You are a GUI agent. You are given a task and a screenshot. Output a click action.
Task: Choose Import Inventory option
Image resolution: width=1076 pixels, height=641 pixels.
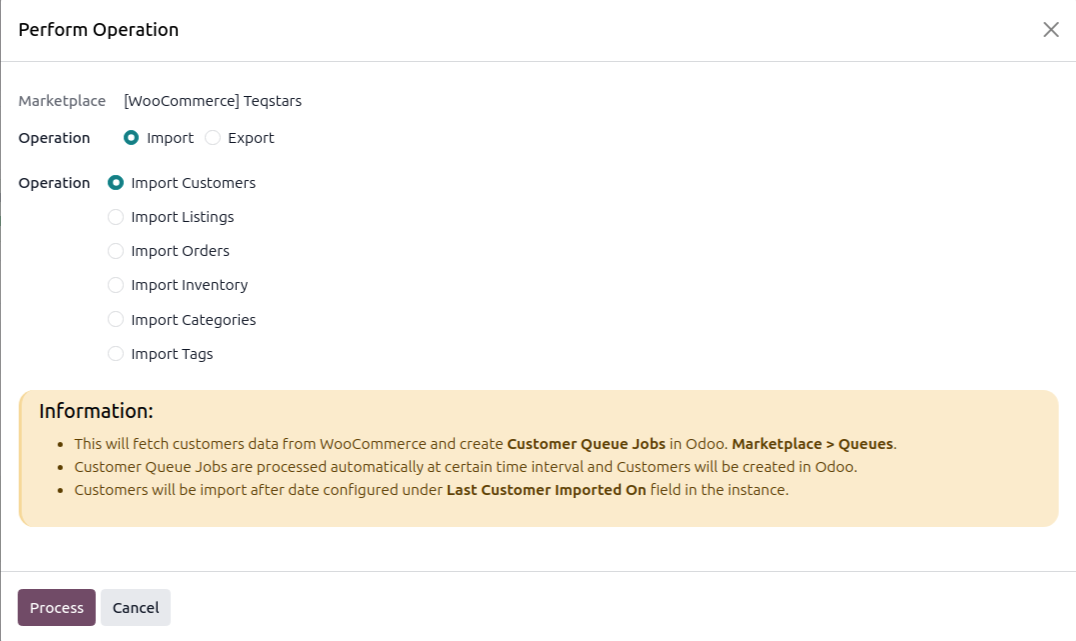click(x=115, y=285)
